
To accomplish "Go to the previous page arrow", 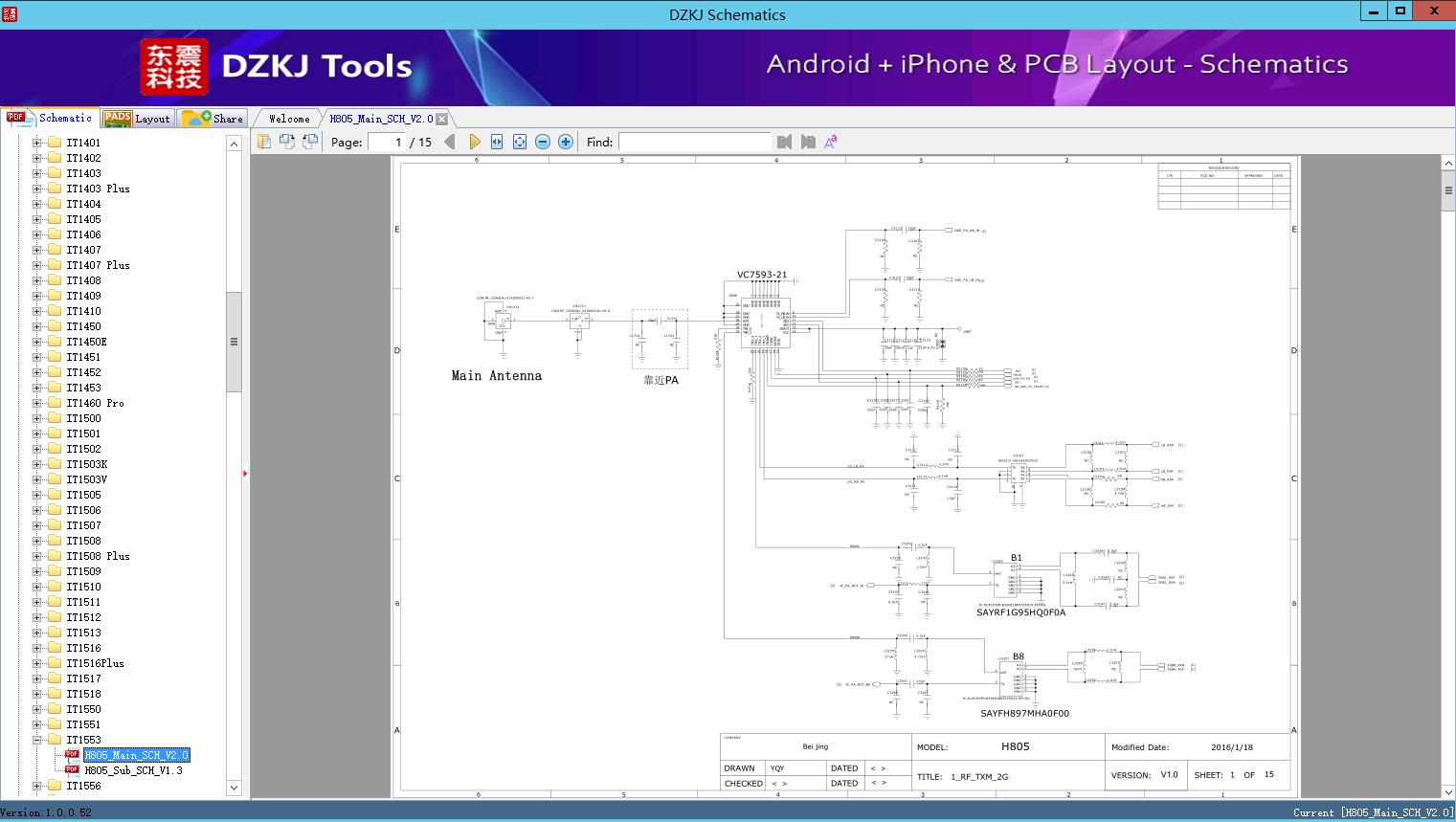I will coord(450,142).
